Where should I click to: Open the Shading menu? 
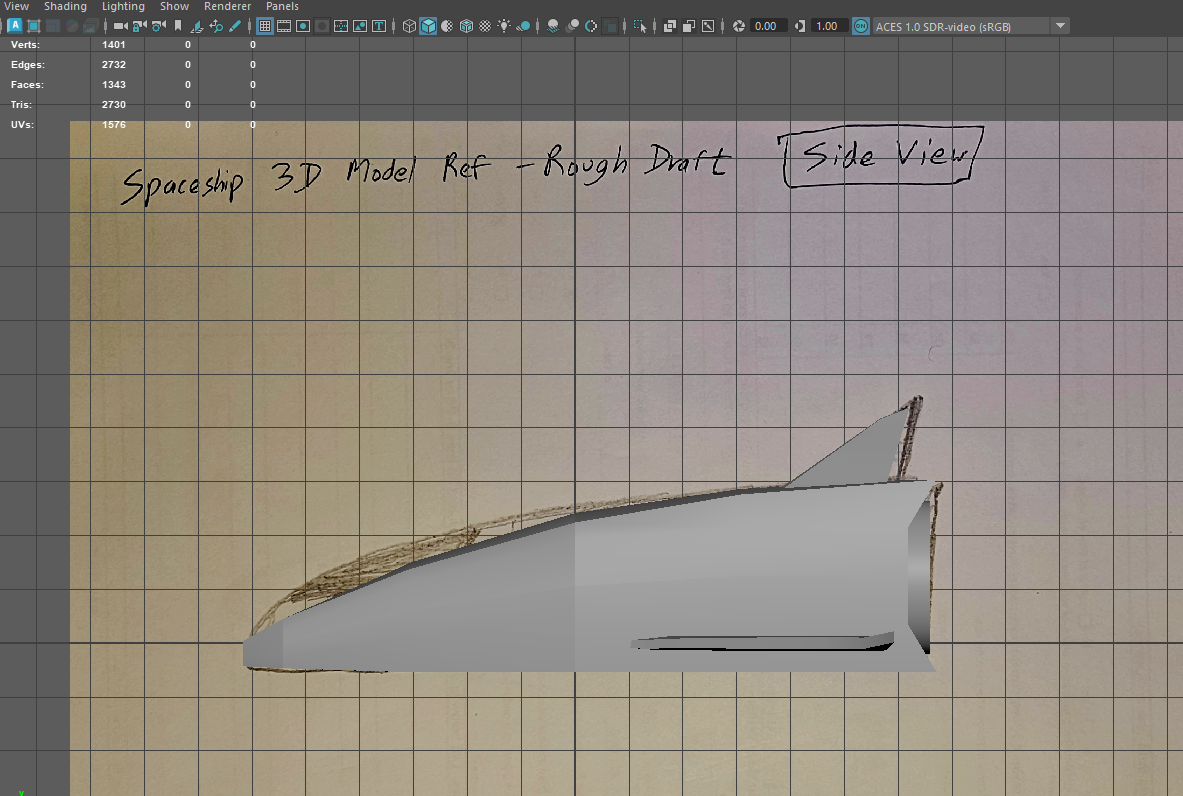tap(65, 6)
